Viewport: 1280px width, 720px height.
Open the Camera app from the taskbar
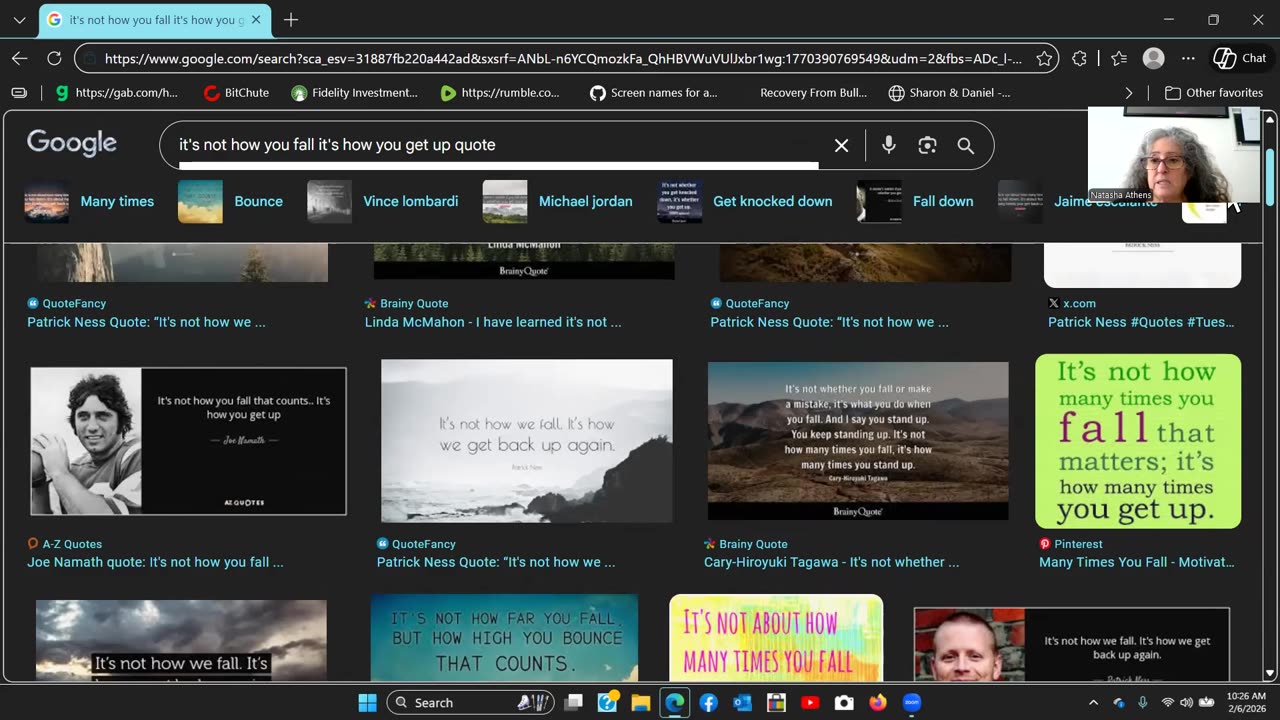[844, 703]
